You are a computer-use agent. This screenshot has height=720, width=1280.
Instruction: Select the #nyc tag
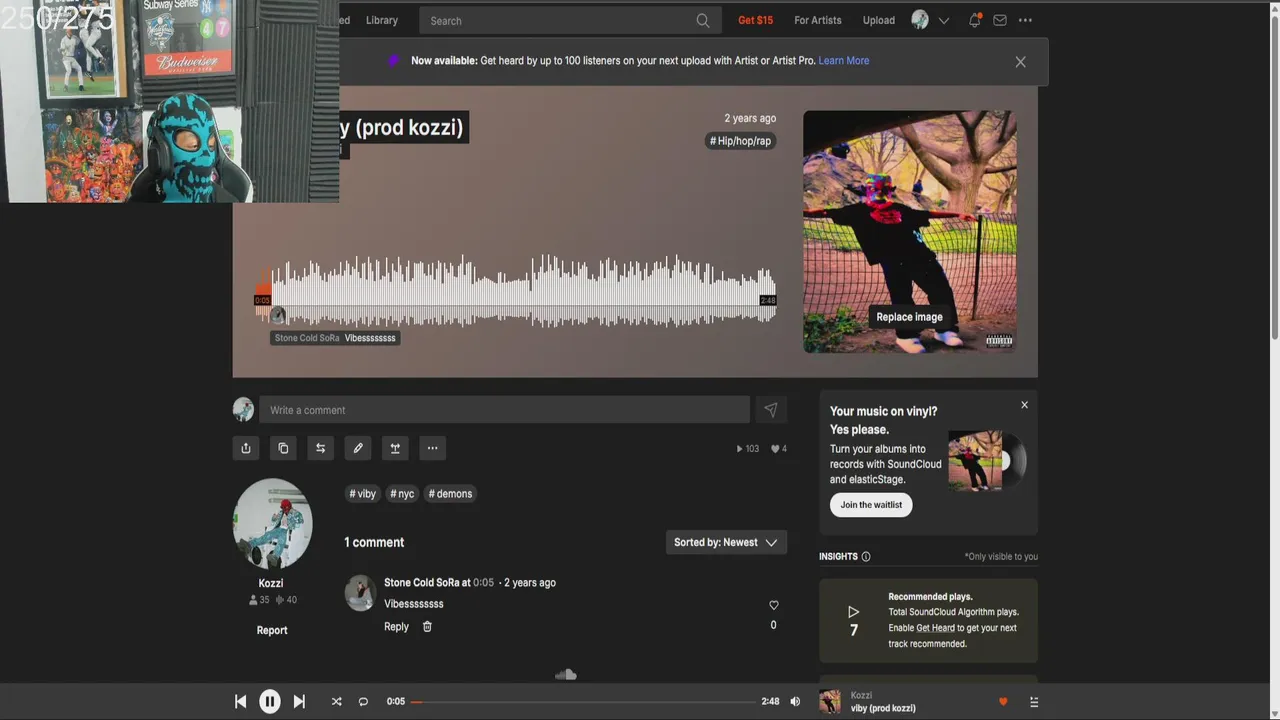coord(402,494)
